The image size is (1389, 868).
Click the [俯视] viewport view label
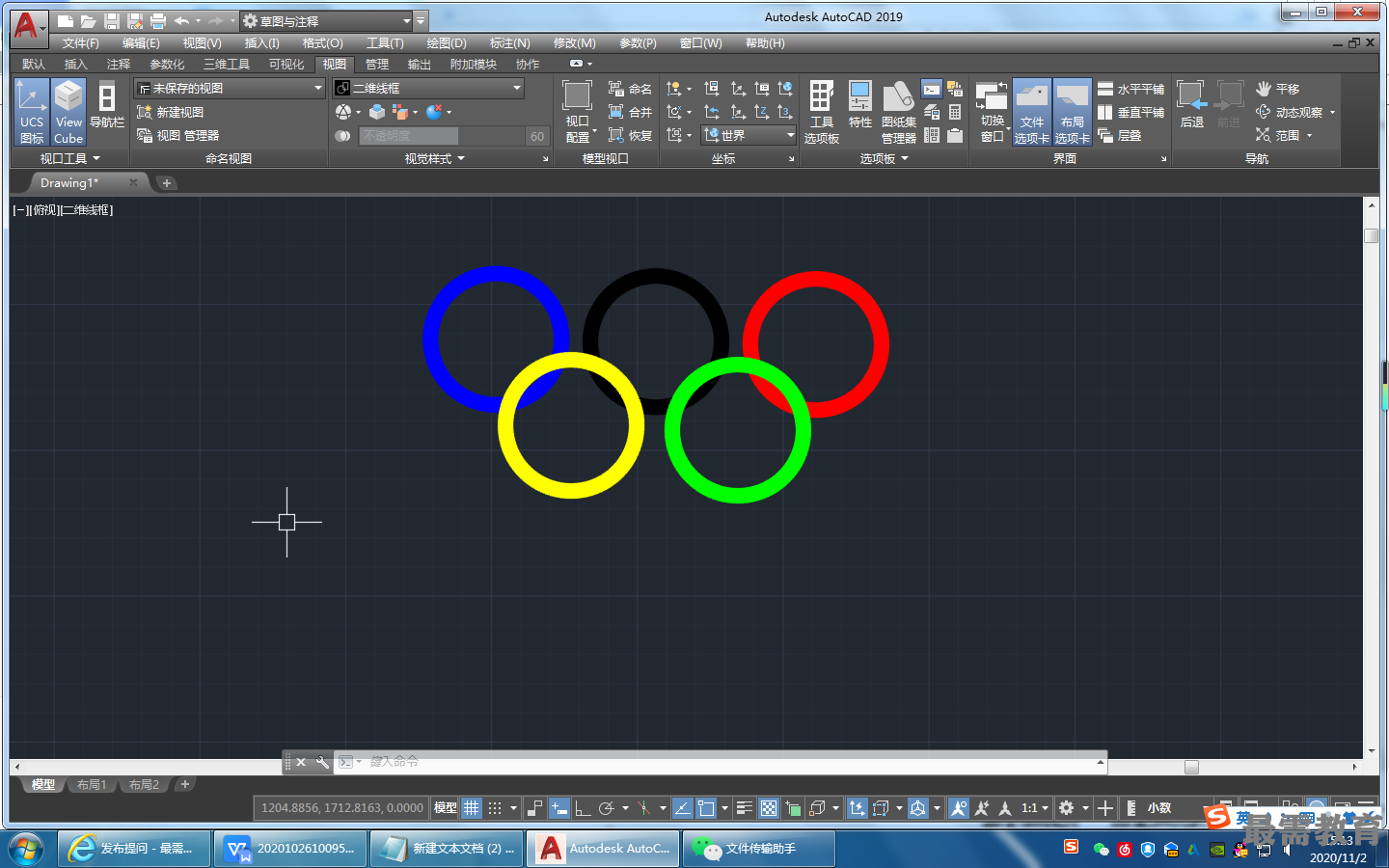pos(45,210)
